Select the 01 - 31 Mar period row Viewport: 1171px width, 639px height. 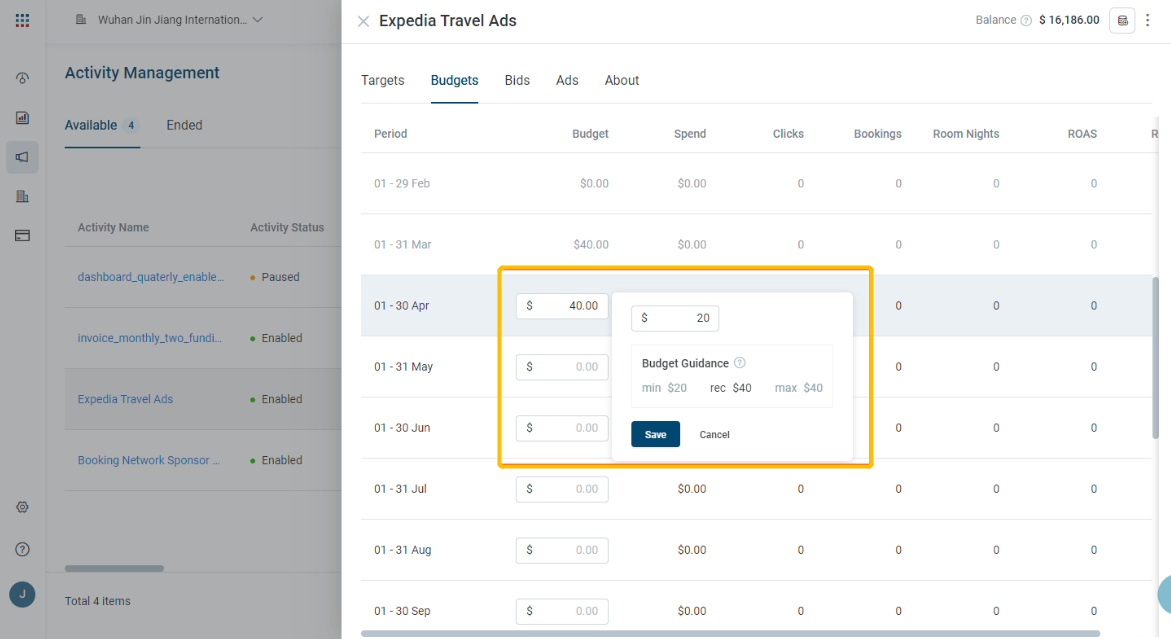click(757, 245)
